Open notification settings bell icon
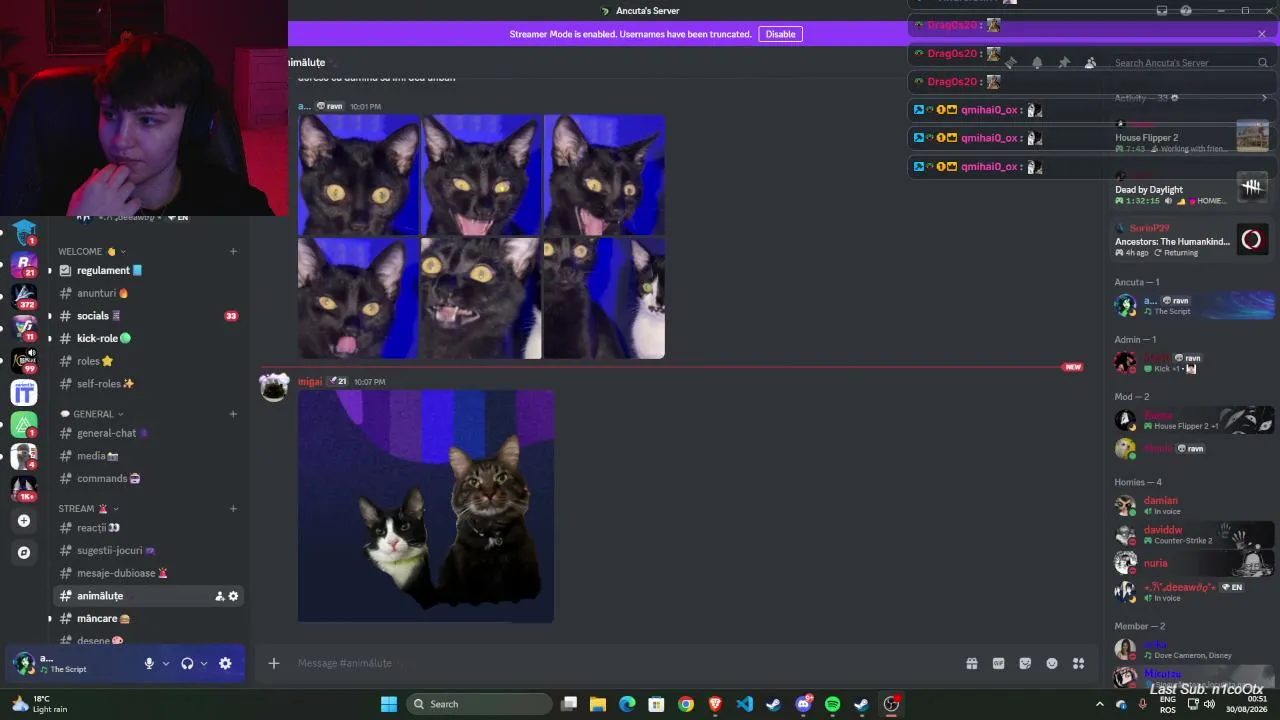Viewport: 1280px width, 720px height. coord(1037,62)
